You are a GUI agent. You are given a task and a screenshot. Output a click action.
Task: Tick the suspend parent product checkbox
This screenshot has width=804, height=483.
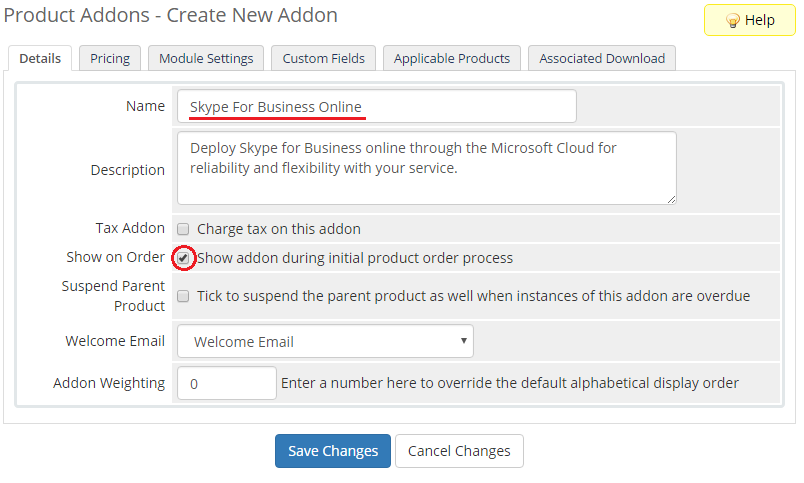pyautogui.click(x=183, y=296)
